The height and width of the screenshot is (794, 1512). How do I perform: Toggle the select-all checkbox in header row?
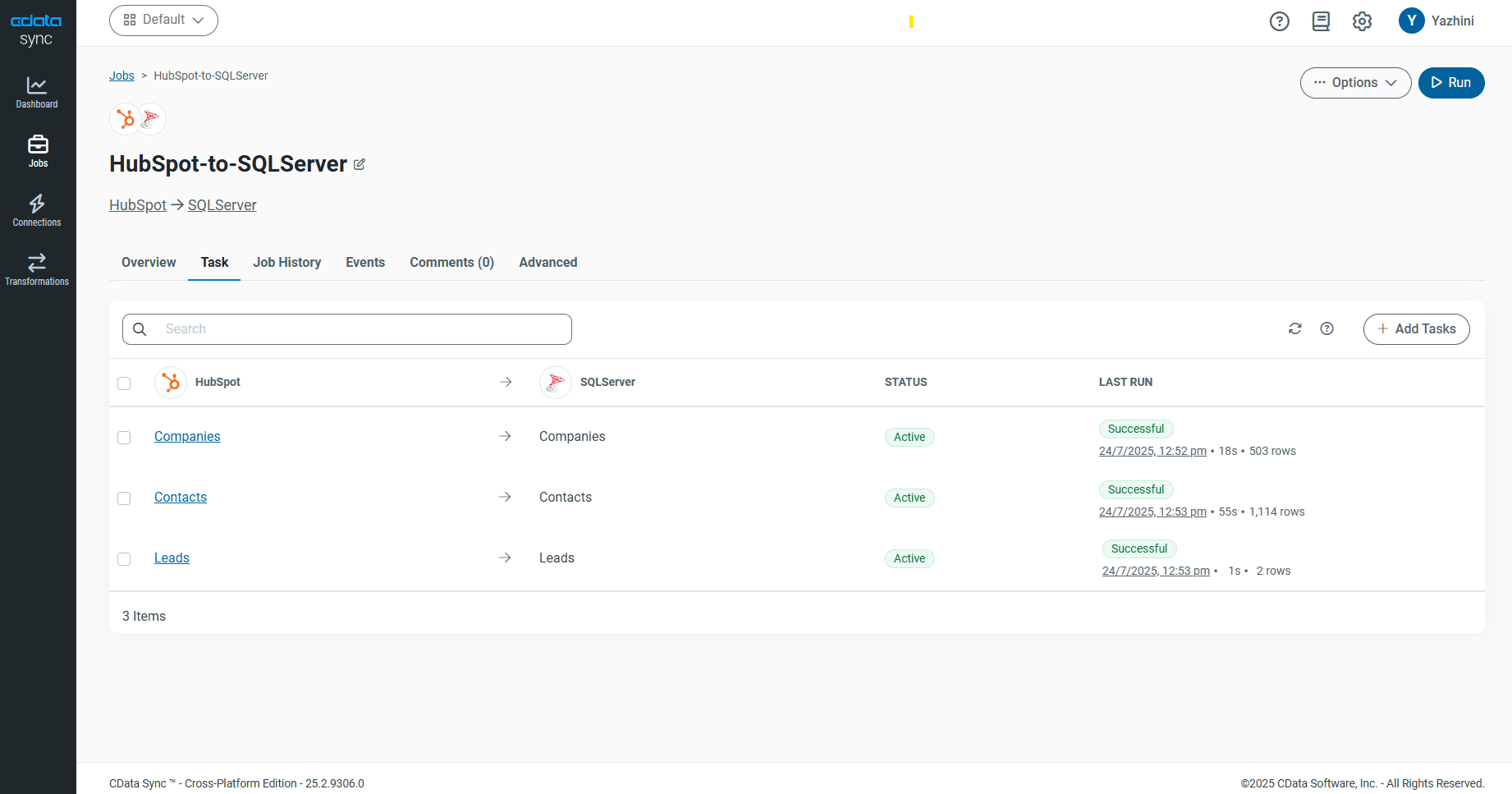[124, 383]
